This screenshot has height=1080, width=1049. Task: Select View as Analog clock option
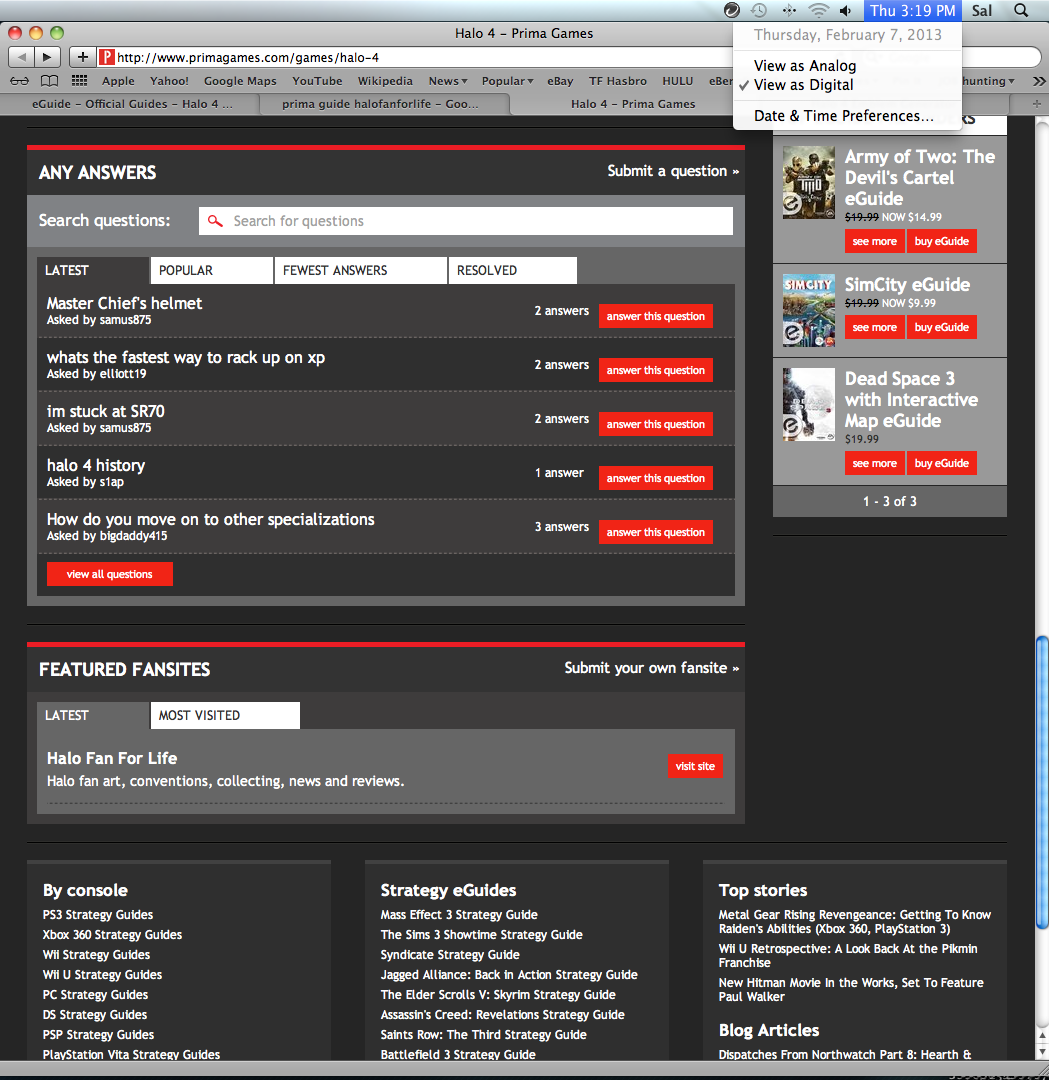(x=804, y=66)
